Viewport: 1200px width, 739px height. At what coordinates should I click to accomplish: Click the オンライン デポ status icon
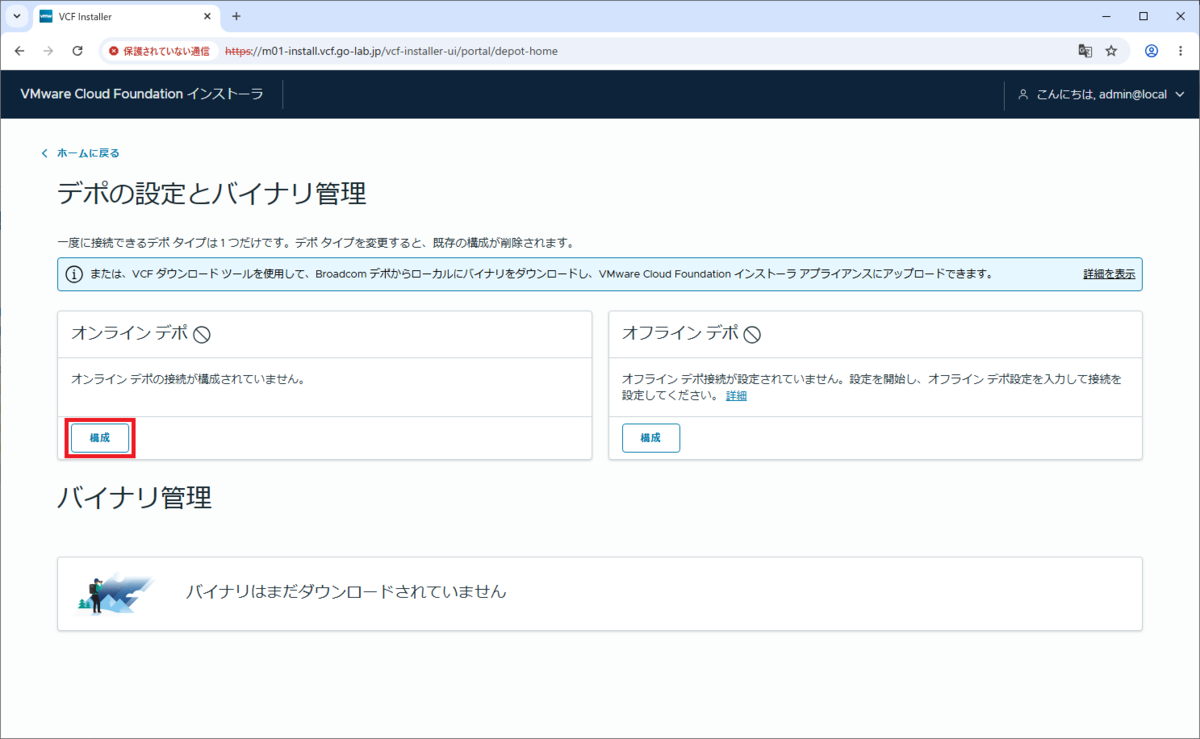[x=201, y=334]
